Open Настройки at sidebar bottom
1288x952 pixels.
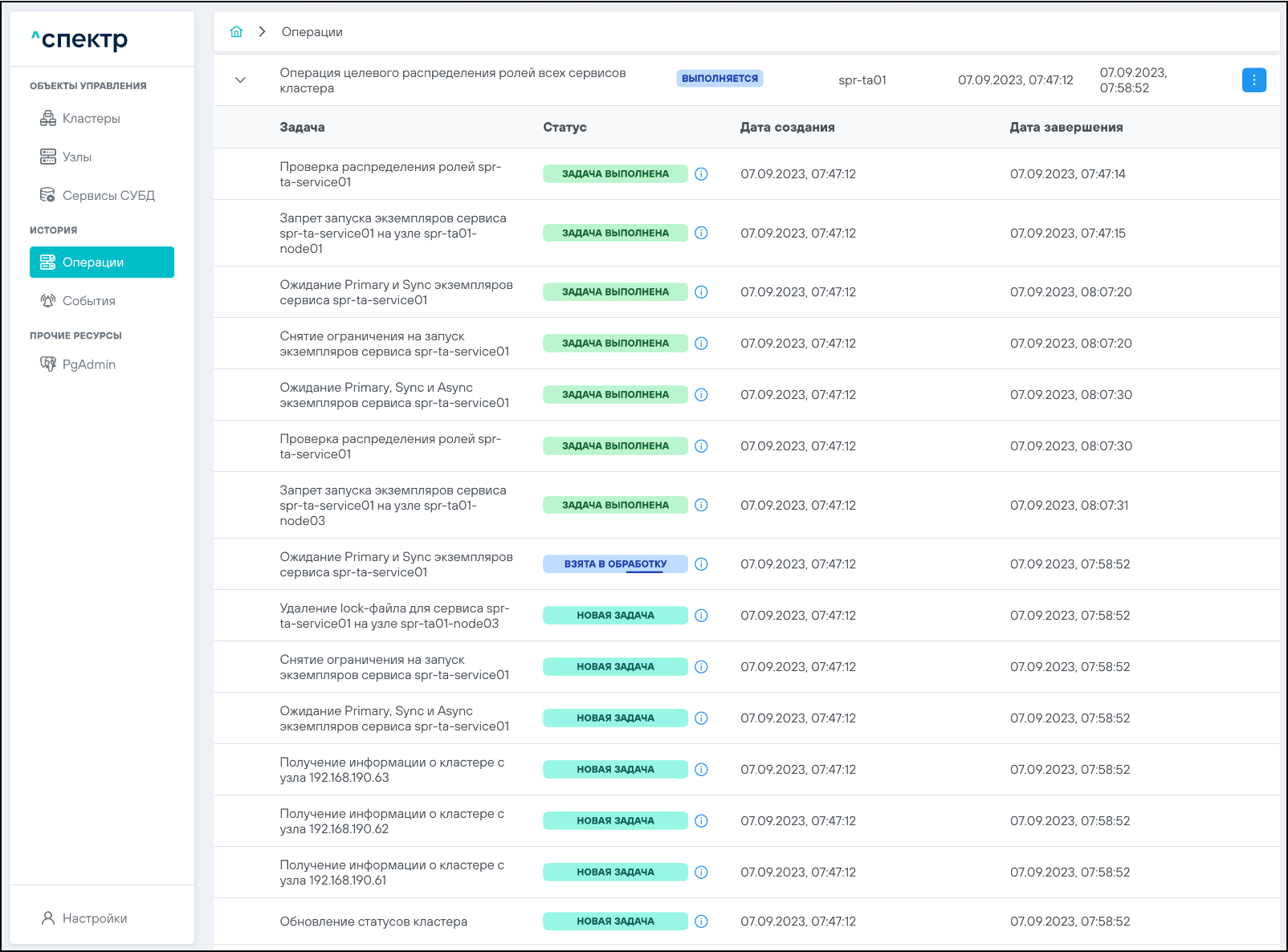94,918
